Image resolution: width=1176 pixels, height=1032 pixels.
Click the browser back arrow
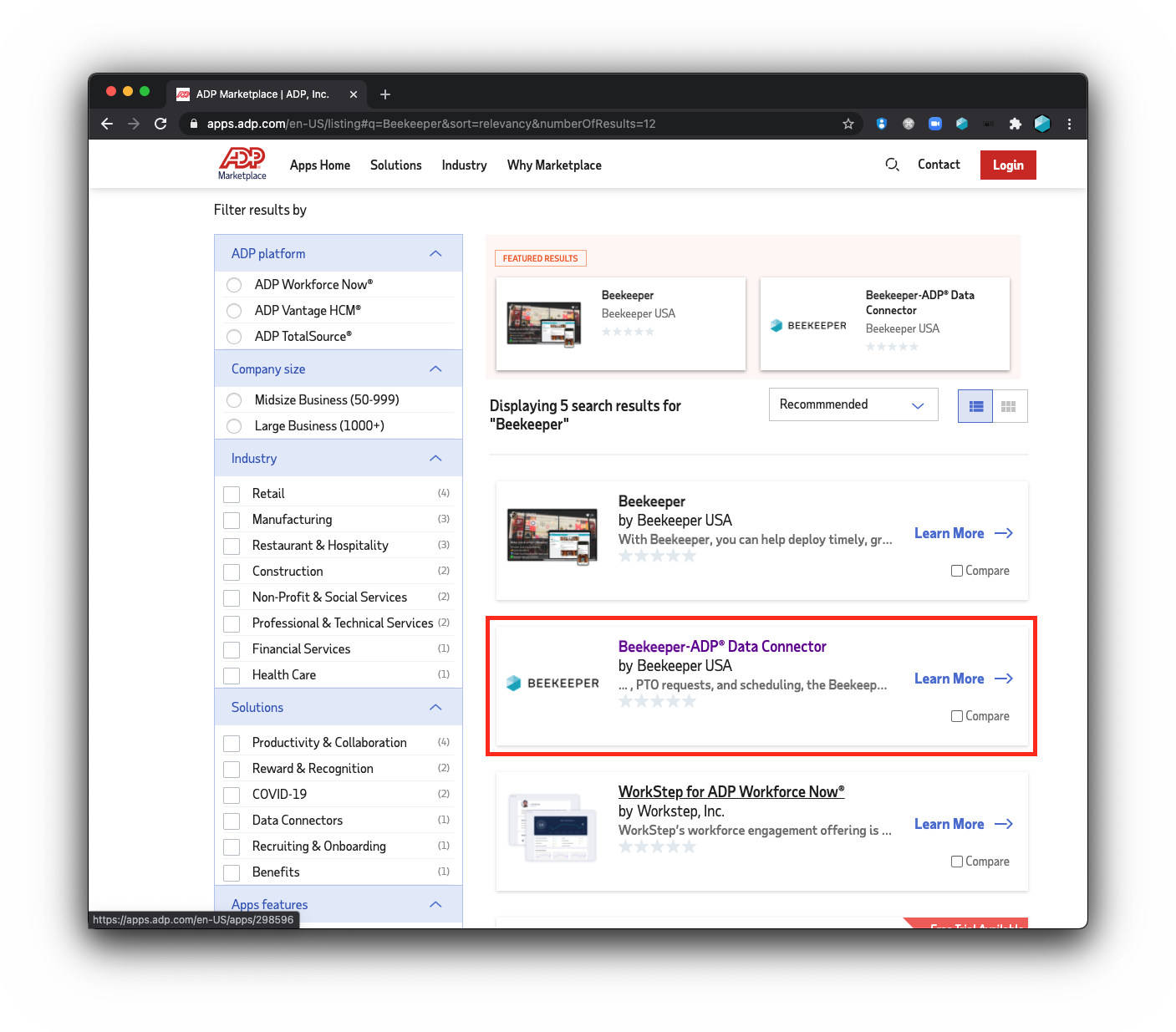[107, 124]
